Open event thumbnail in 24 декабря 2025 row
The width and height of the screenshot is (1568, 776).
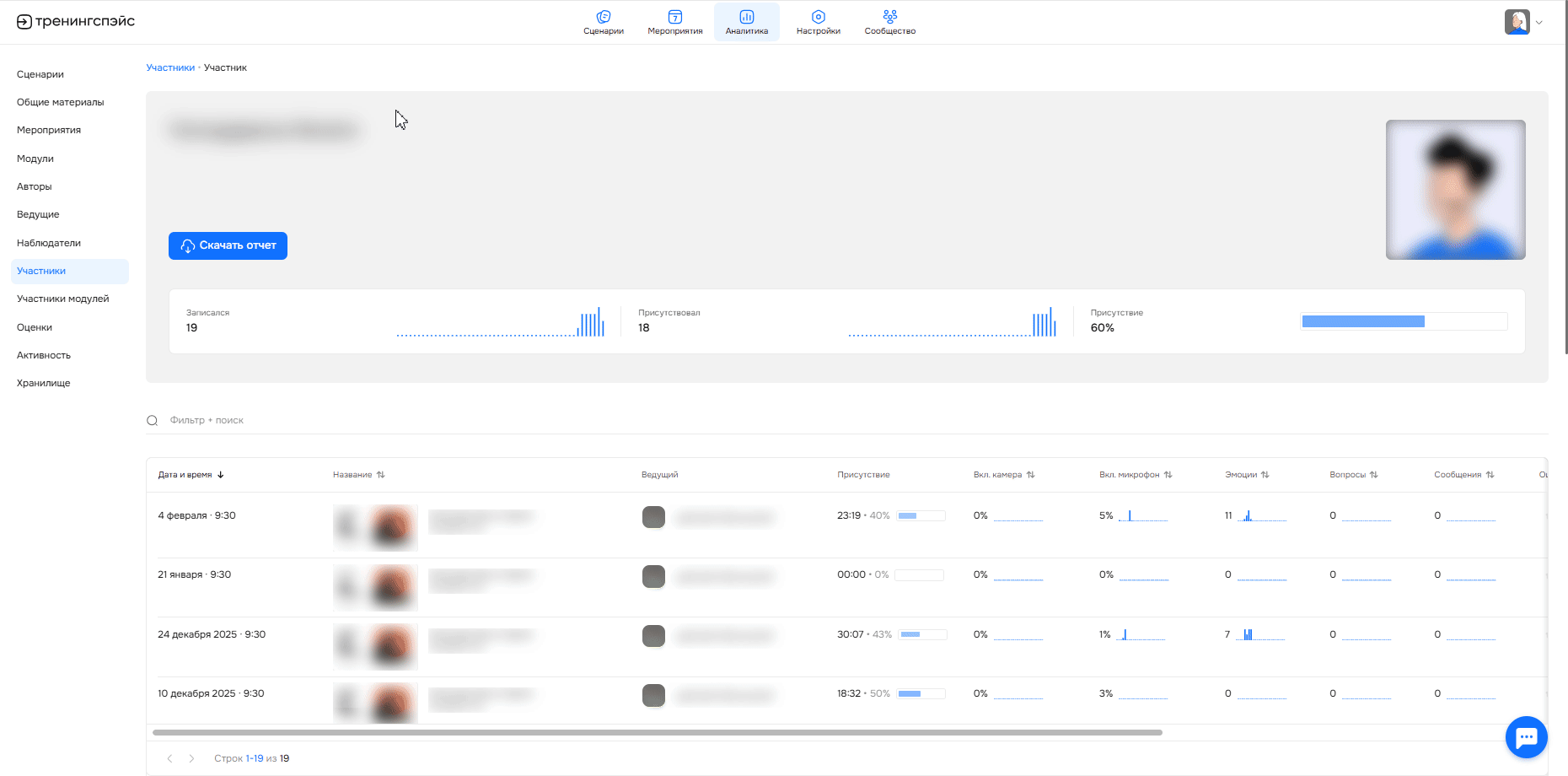pyautogui.click(x=376, y=646)
